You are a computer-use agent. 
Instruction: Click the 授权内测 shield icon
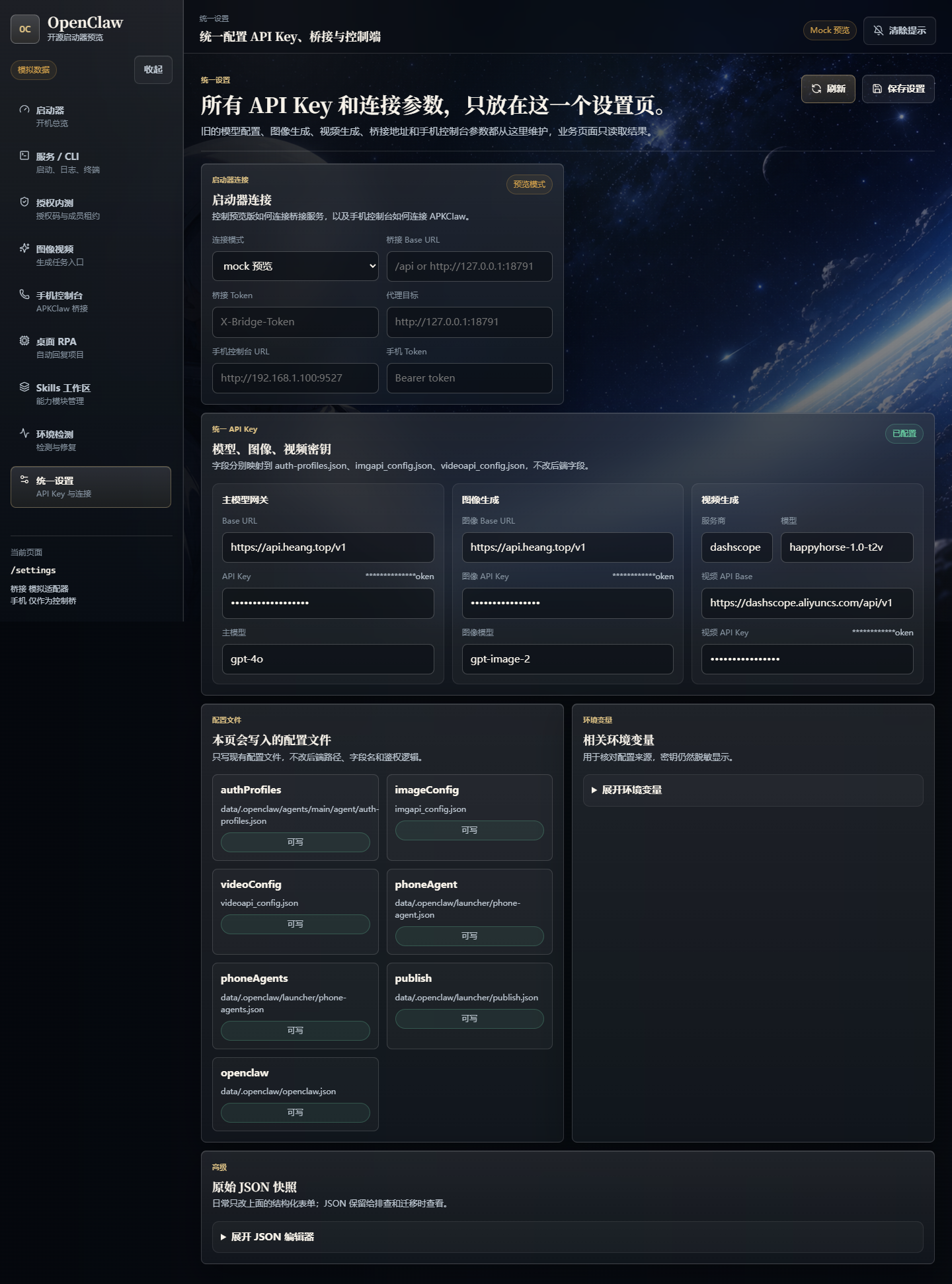point(24,202)
